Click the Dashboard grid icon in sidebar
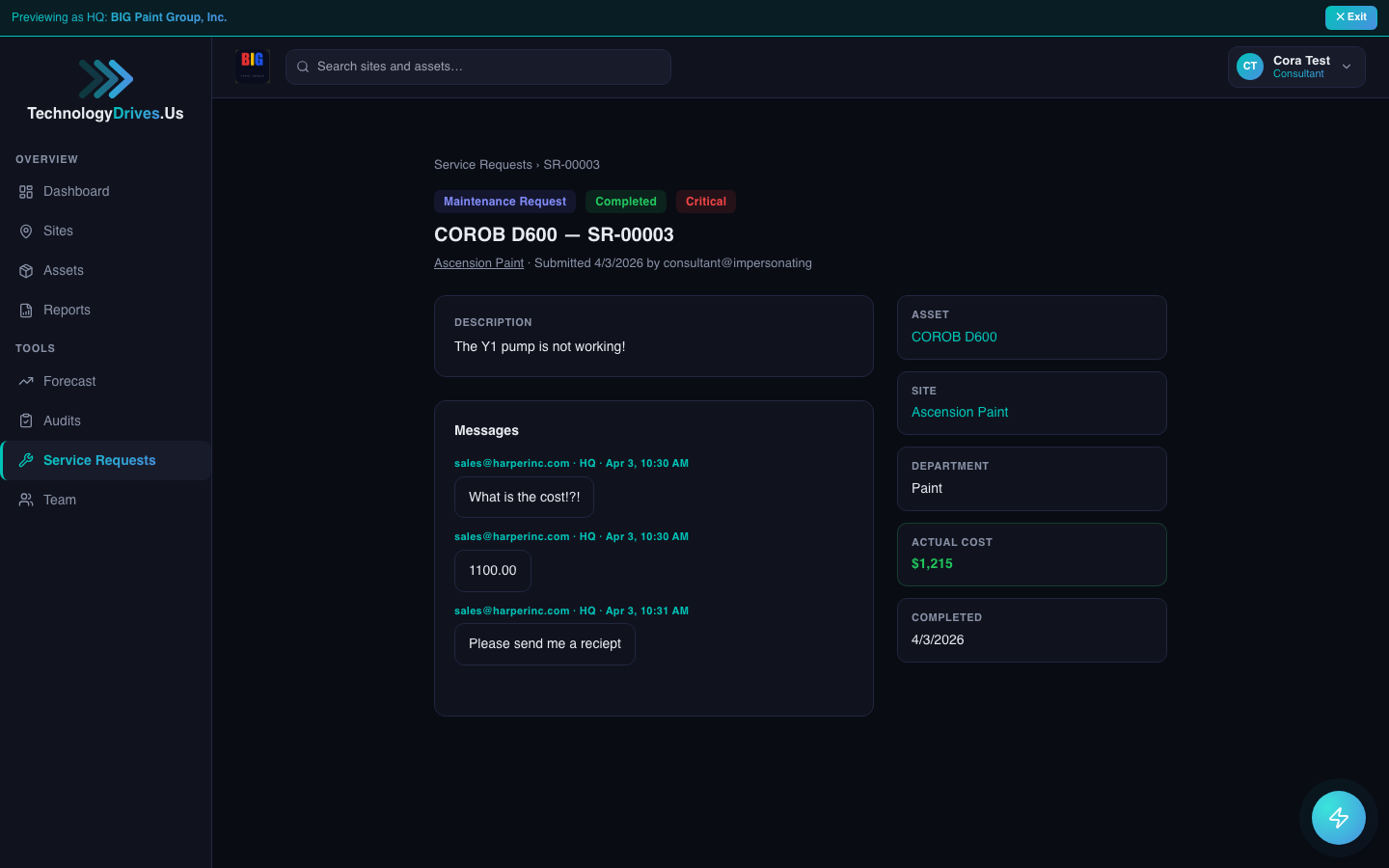This screenshot has width=1389, height=868. tap(26, 192)
